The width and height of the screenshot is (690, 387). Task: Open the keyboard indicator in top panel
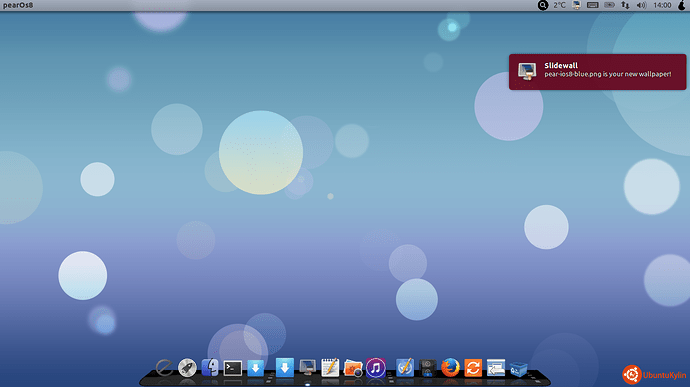593,5
